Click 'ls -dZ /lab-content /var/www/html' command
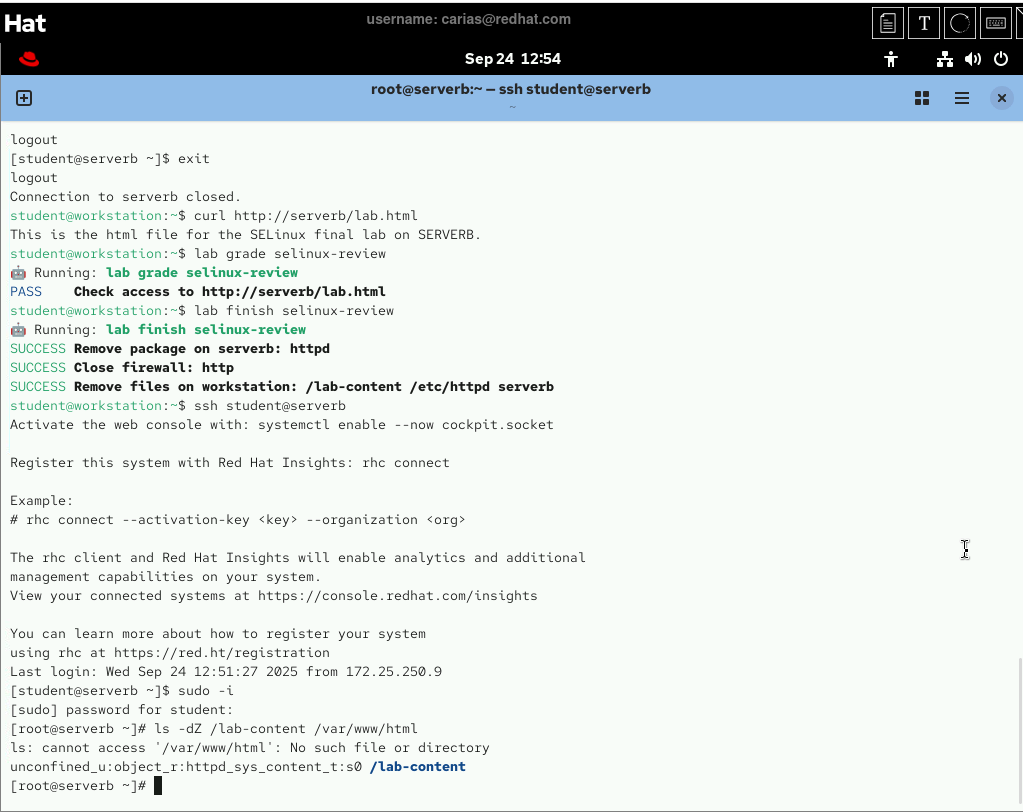The image size is (1023, 812). click(x=286, y=729)
